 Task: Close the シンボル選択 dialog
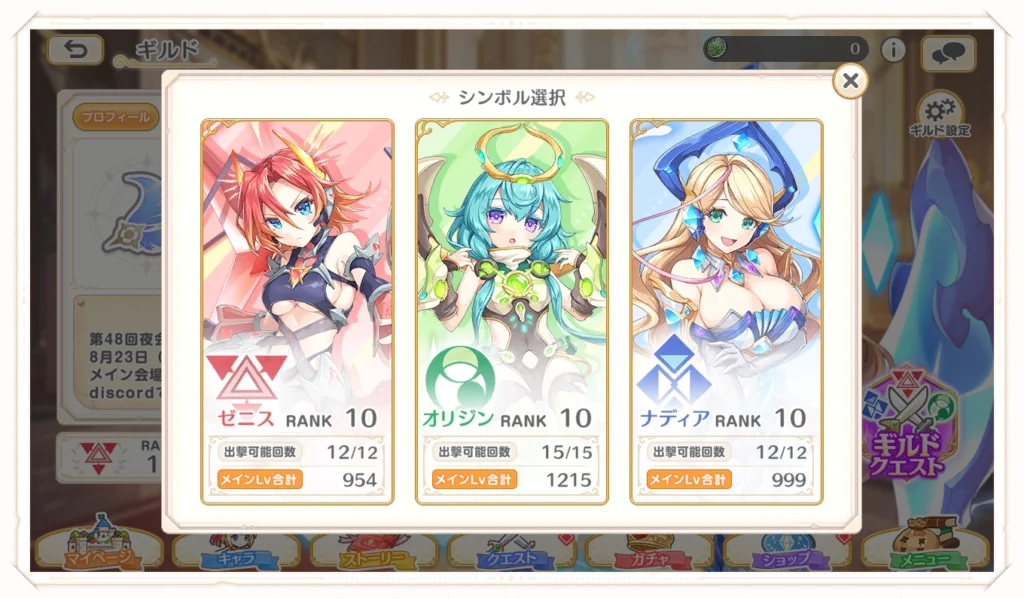(x=850, y=80)
